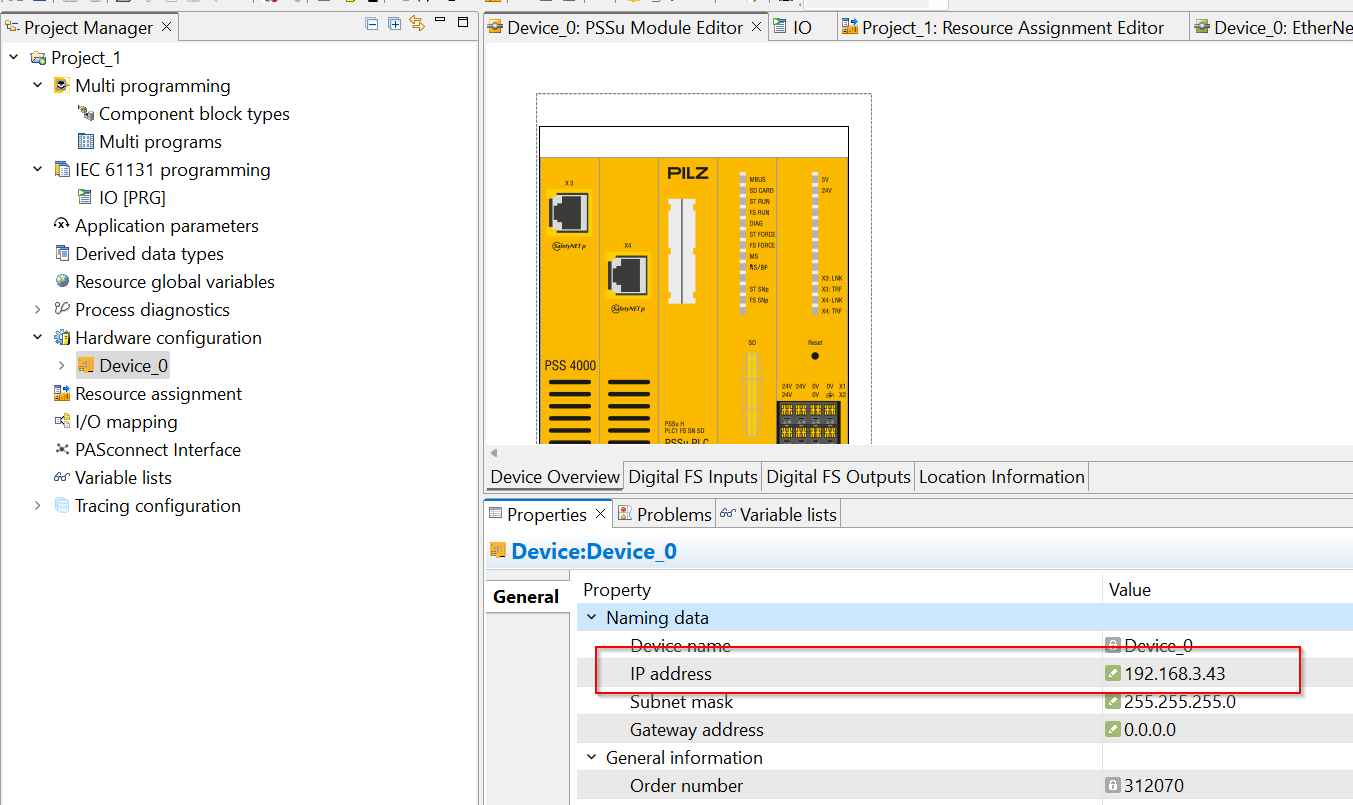Click the Variable lists glasses icon in tree
The width and height of the screenshot is (1353, 805).
62,478
